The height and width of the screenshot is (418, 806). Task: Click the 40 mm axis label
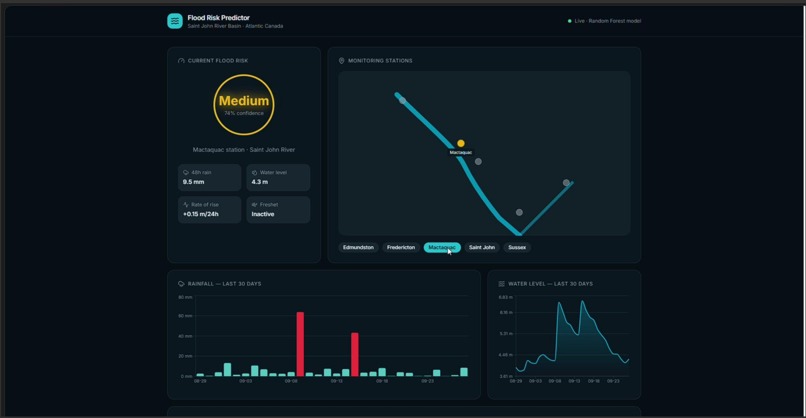(186, 336)
